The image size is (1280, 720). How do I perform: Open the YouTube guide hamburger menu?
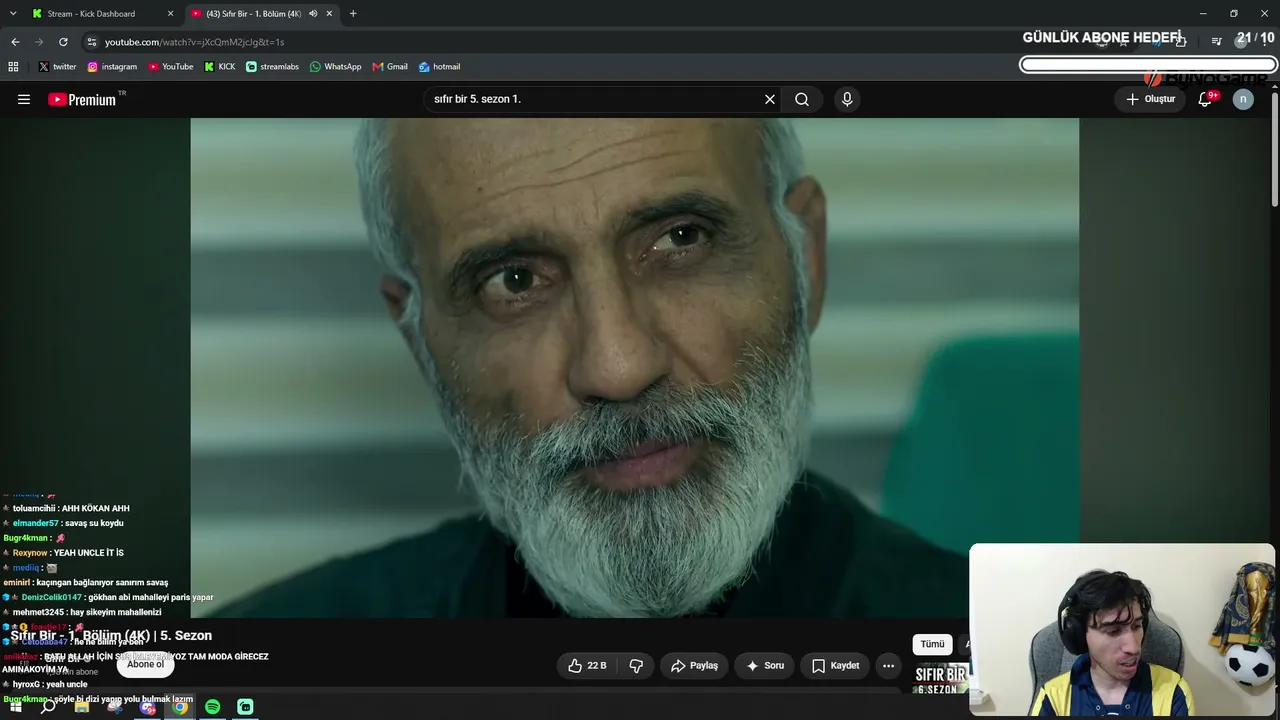[24, 99]
